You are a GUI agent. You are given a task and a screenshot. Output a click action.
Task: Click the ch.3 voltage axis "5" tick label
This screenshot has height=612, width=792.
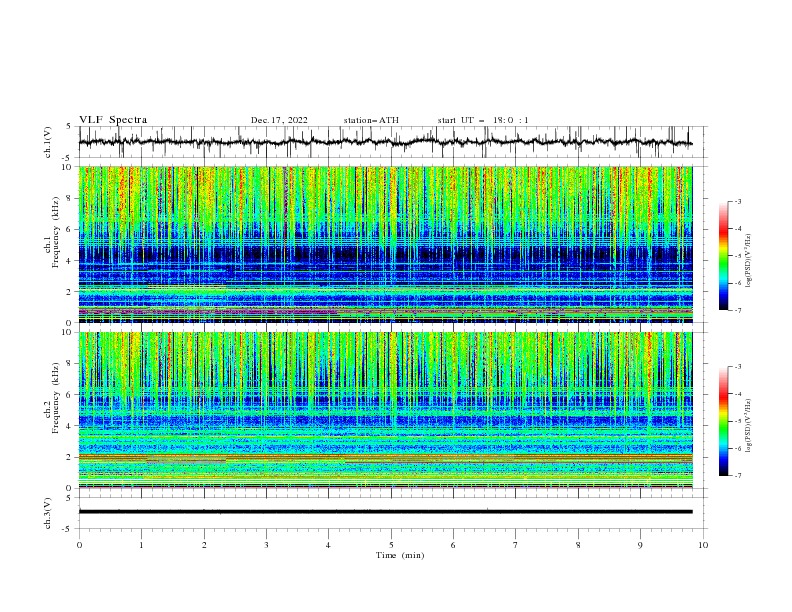click(69, 497)
